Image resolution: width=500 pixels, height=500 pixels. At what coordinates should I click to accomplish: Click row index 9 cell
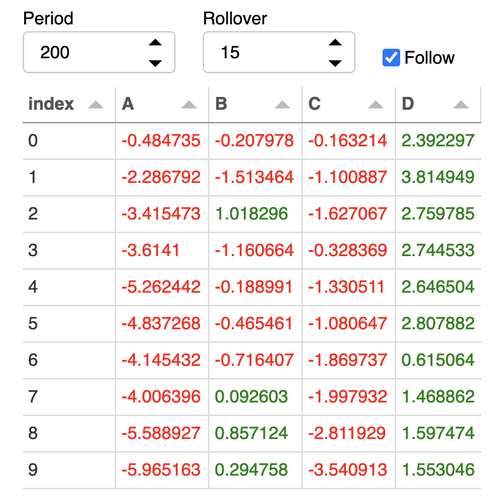(69, 470)
